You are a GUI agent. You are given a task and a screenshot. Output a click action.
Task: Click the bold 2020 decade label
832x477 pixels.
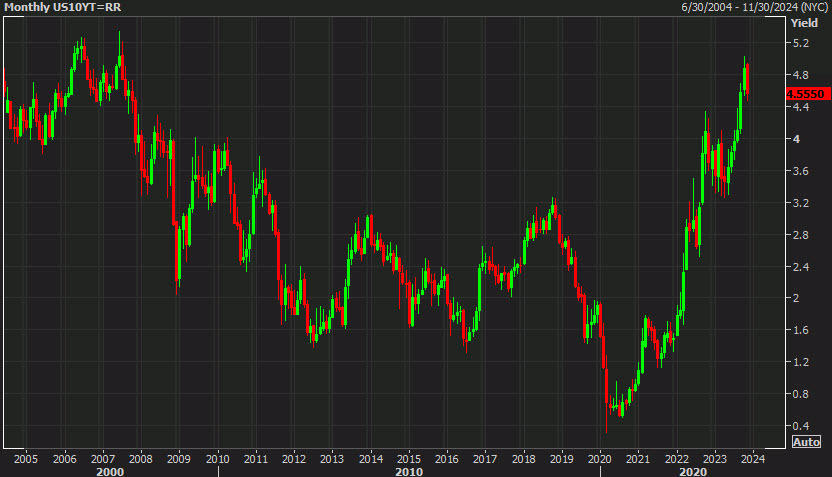693,472
